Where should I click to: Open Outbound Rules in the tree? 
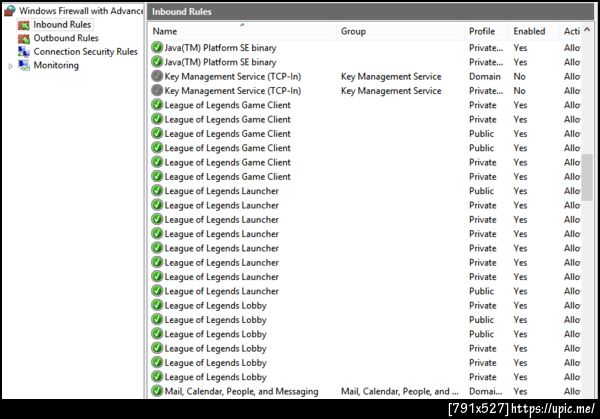(66, 38)
